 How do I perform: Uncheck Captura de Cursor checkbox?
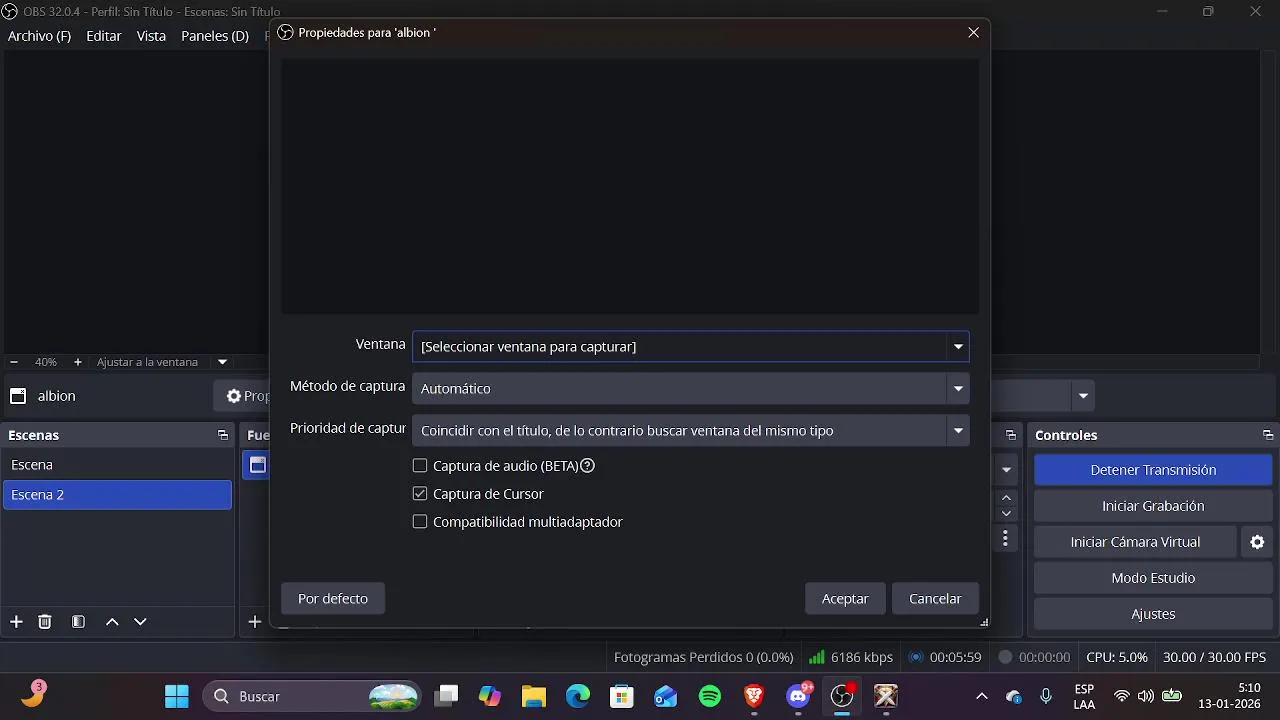click(x=420, y=494)
